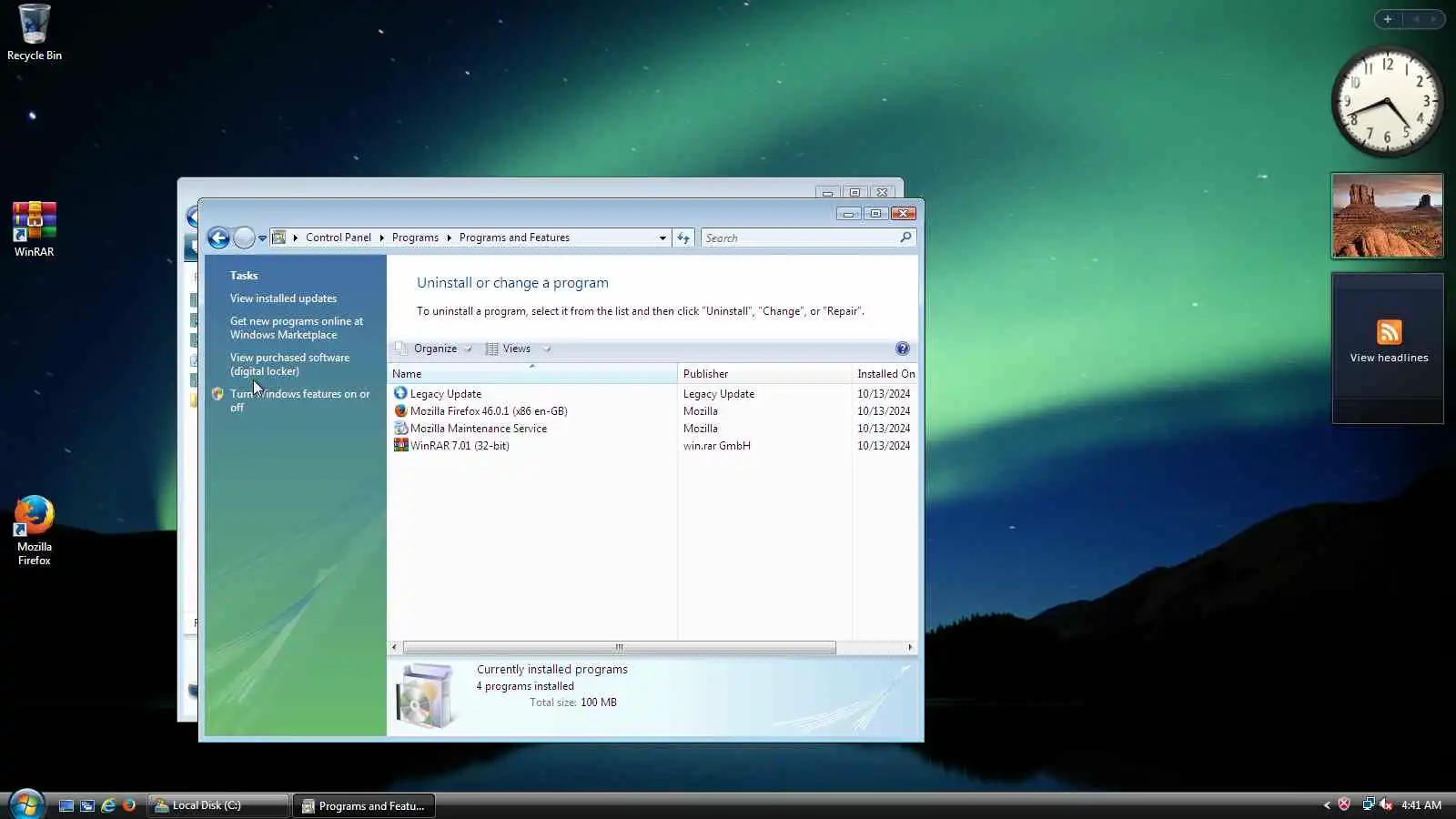Open the Windows Start orb
The image size is (1456, 819).
click(26, 804)
